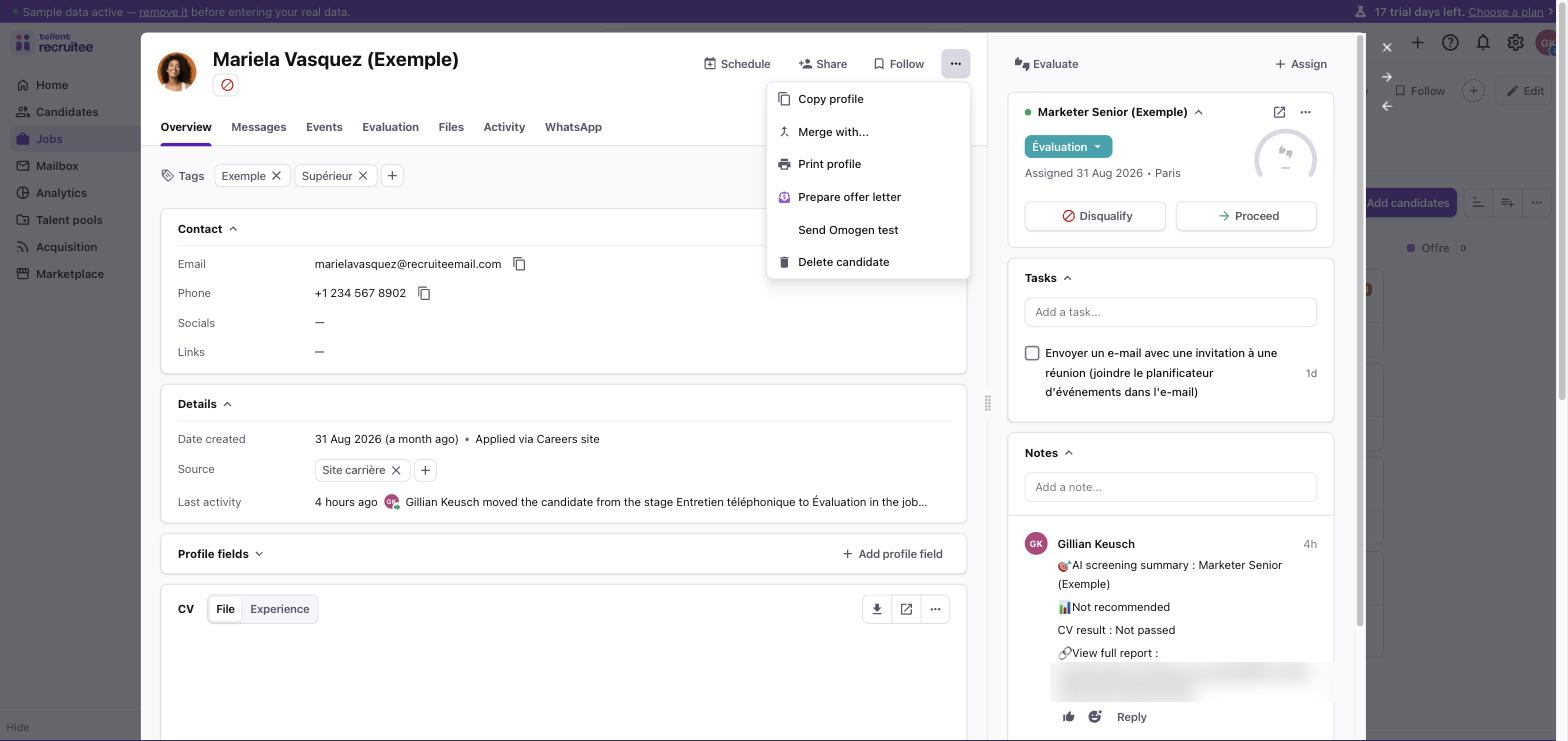Viewport: 1568px width, 741px height.
Task: Schedule an event for the candidate
Action: [737, 64]
